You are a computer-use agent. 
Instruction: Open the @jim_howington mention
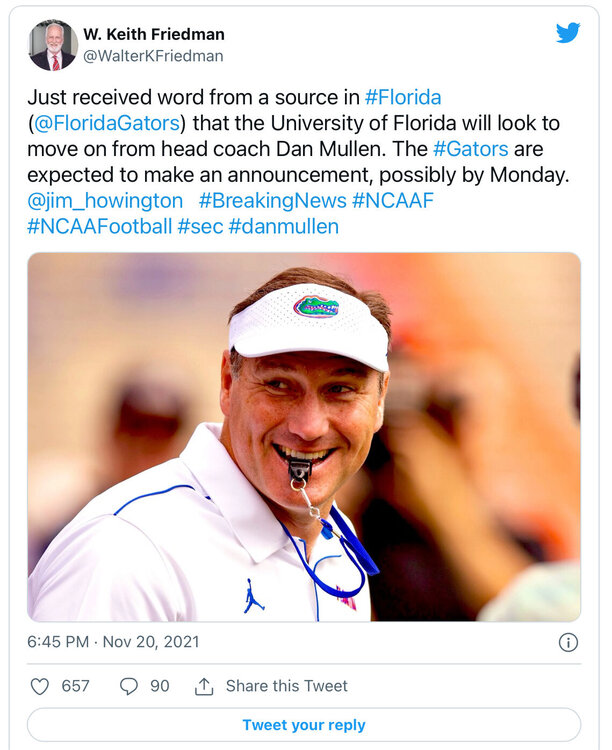coord(105,200)
